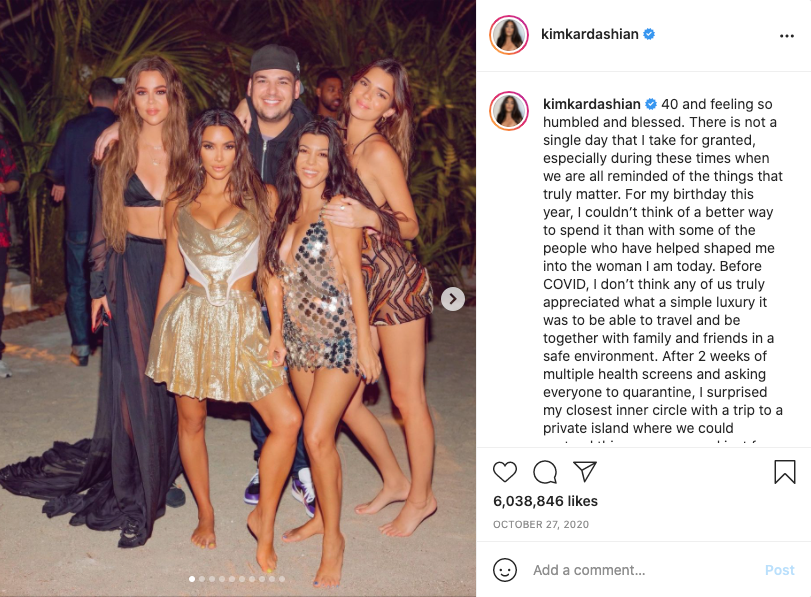The width and height of the screenshot is (811, 597).
Task: Save the post with the bookmark icon
Action: coord(785,472)
